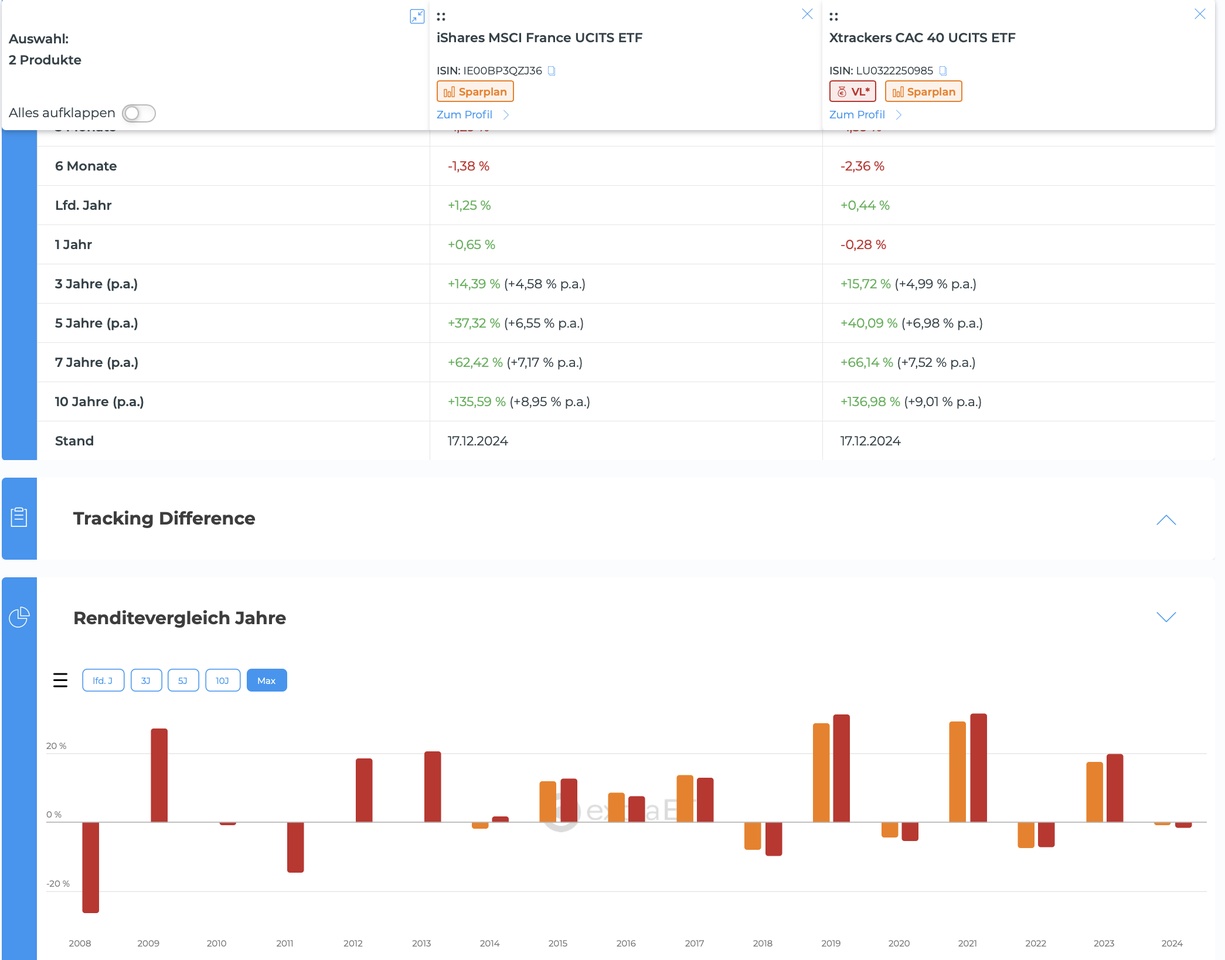The width and height of the screenshot is (1225, 960).
Task: Click the +0,65 % one-year value
Action: (472, 244)
